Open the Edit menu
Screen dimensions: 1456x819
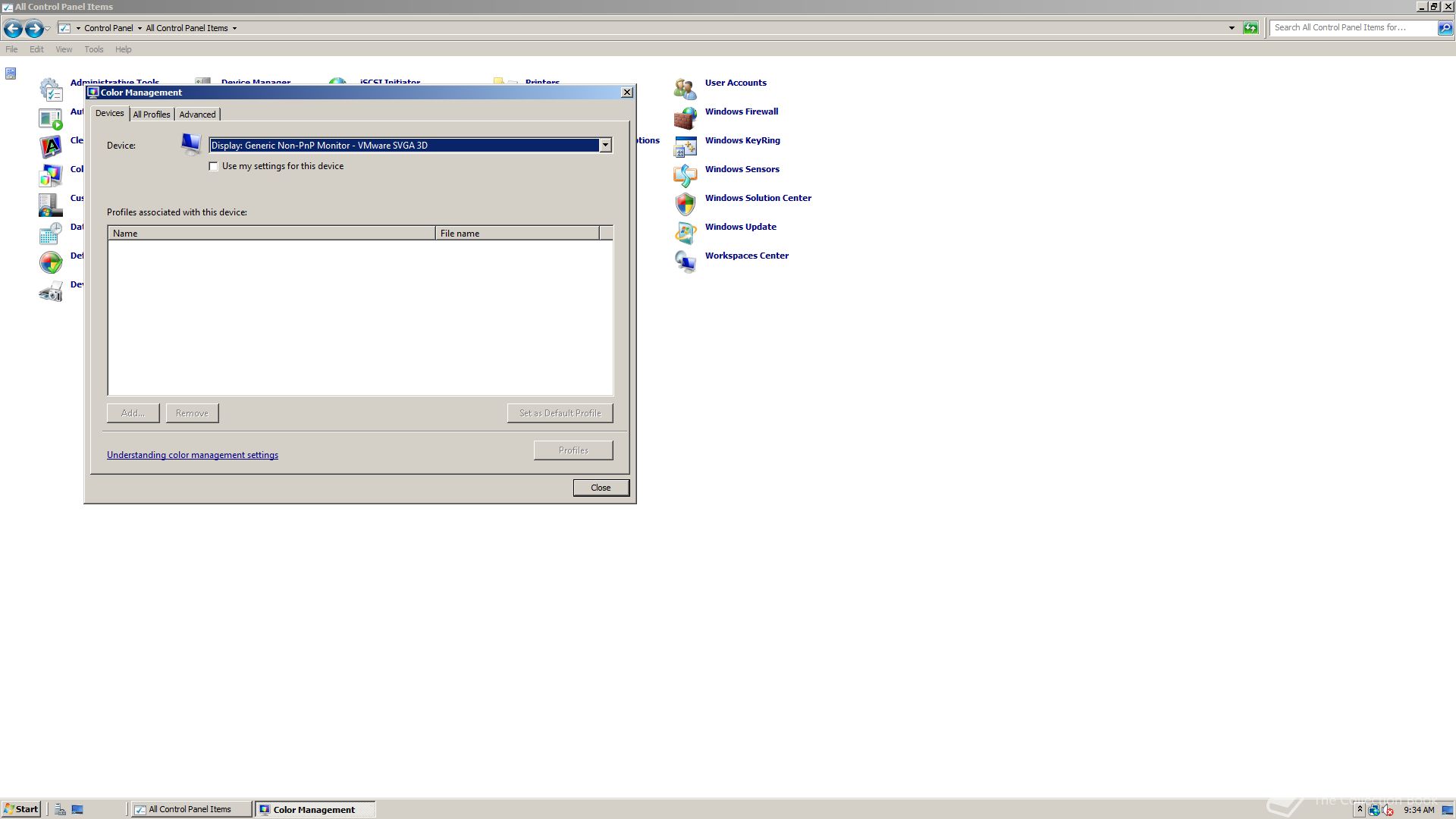coord(36,49)
